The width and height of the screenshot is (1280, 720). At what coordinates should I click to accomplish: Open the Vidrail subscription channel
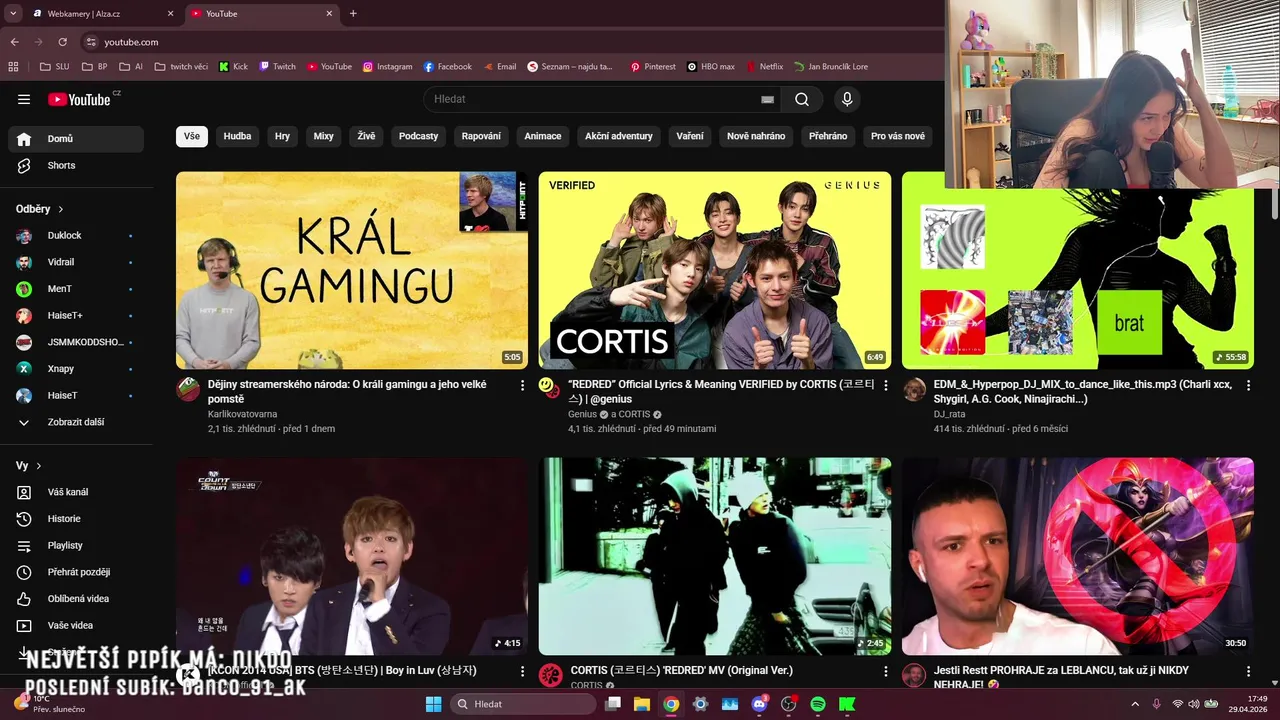click(x=76, y=262)
